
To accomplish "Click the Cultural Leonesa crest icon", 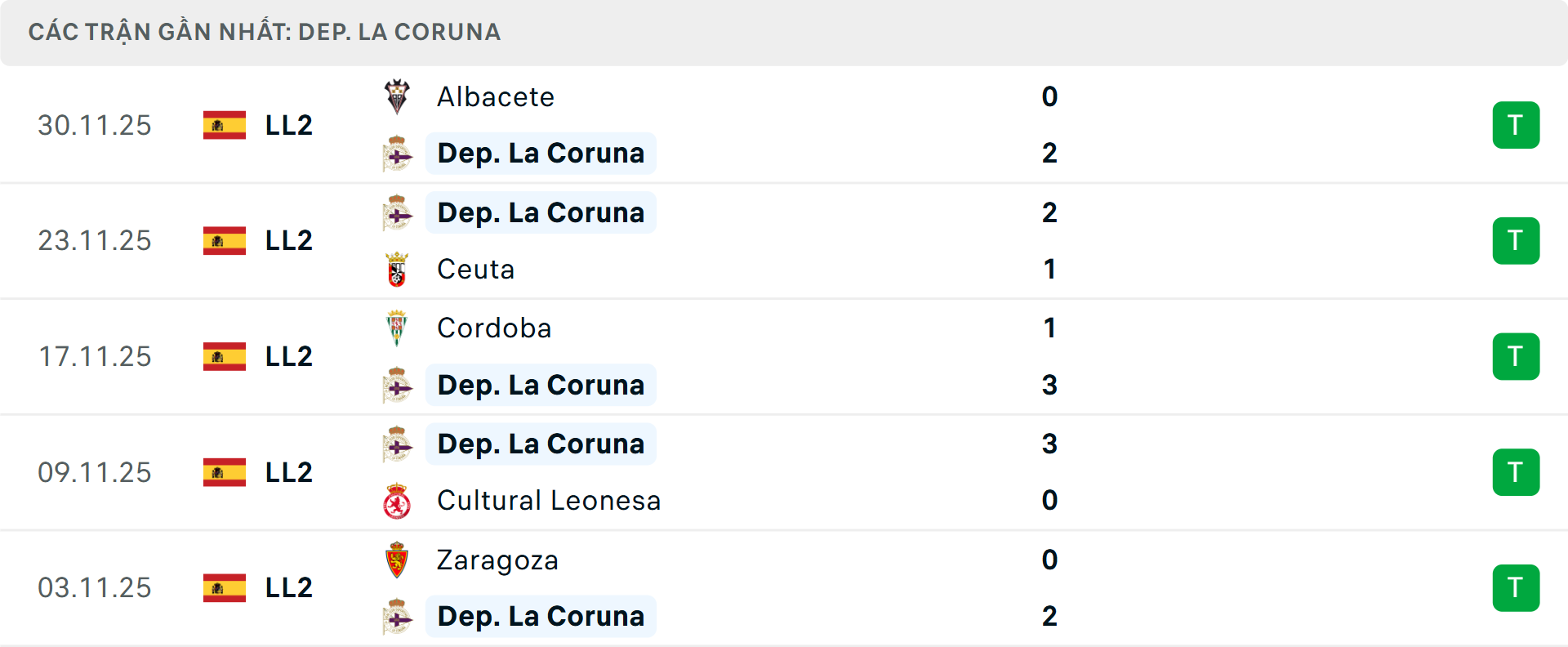I will point(397,501).
